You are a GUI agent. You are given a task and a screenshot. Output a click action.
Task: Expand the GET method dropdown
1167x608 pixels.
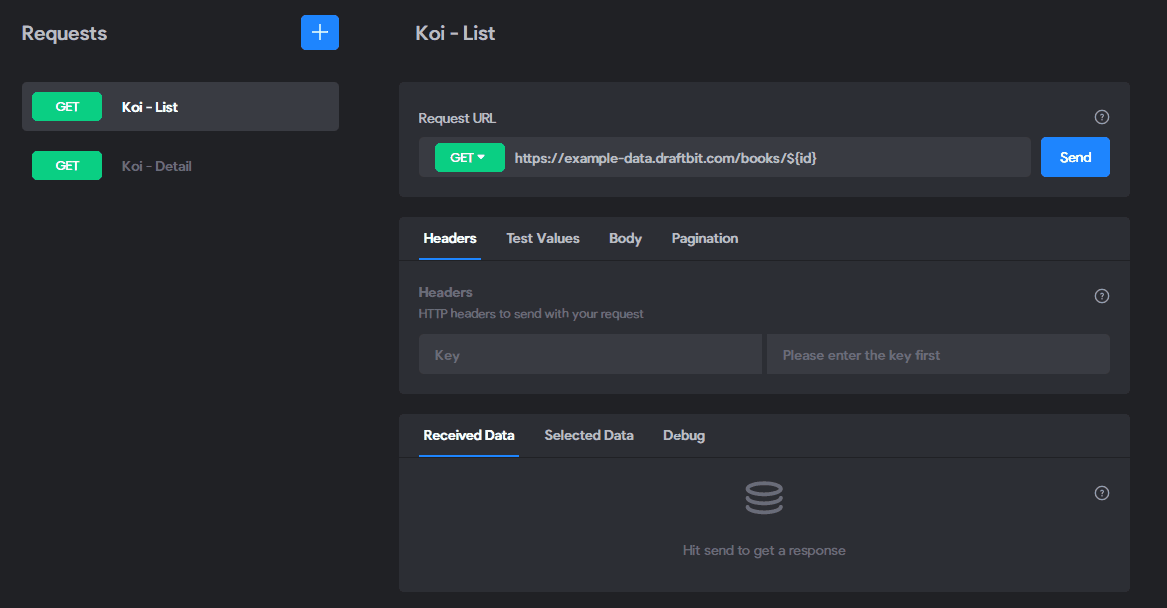(x=470, y=158)
